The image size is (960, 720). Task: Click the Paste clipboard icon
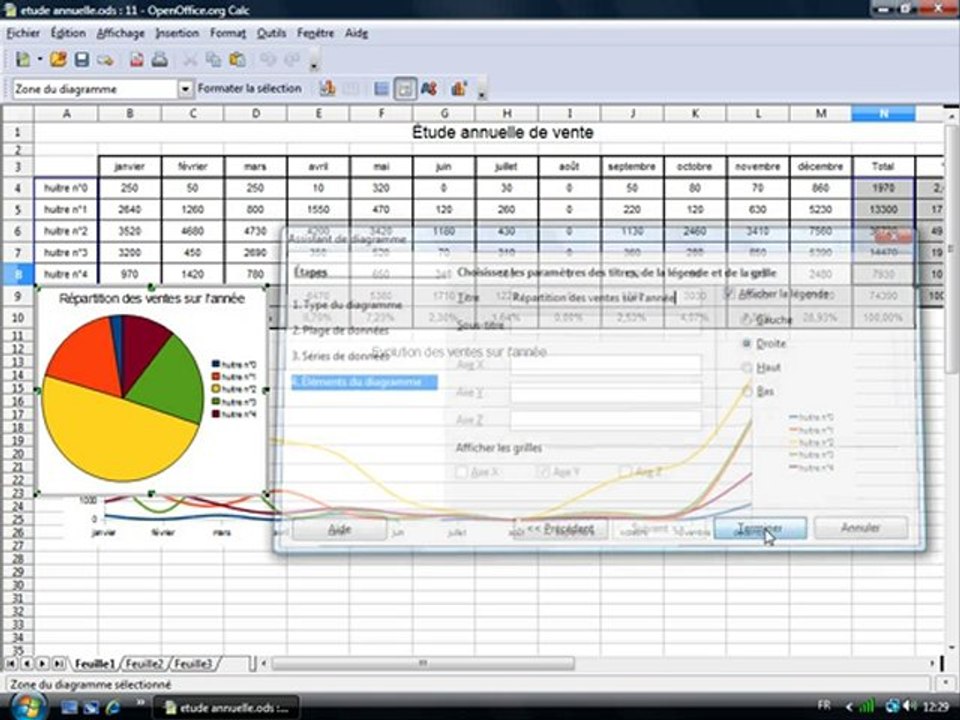(x=237, y=59)
